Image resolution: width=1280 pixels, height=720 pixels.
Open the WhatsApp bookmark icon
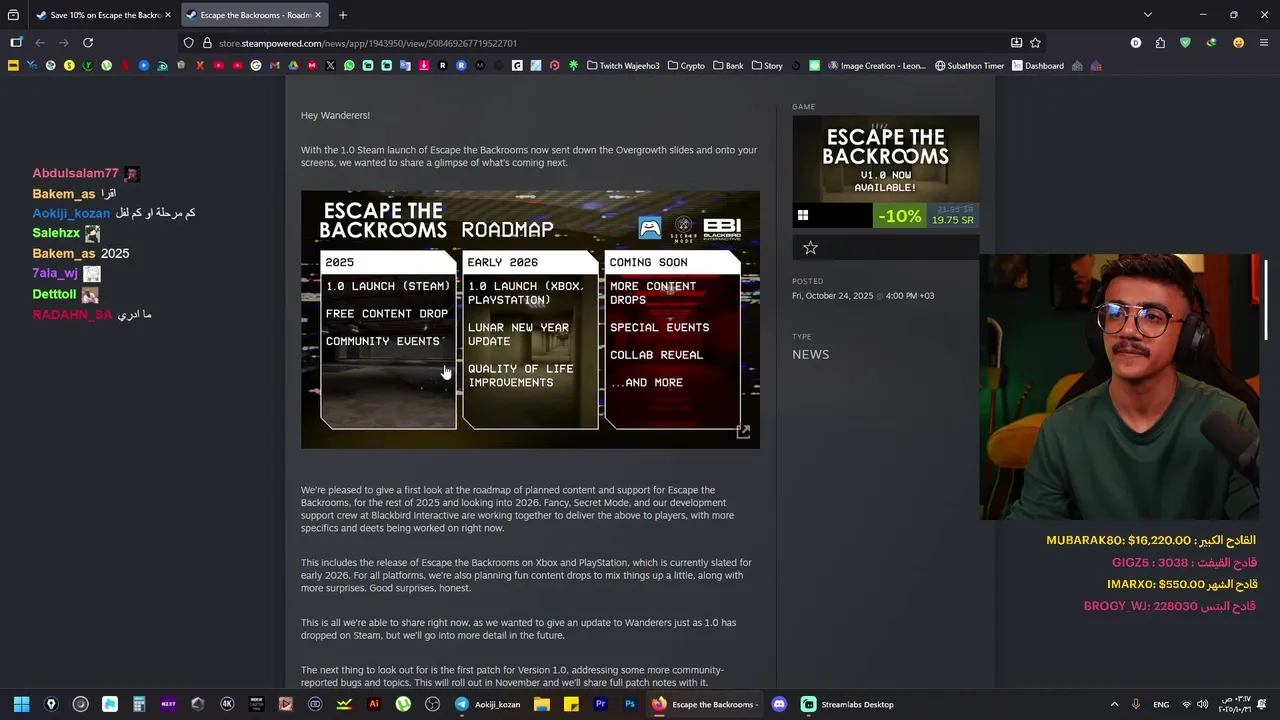tap(349, 66)
